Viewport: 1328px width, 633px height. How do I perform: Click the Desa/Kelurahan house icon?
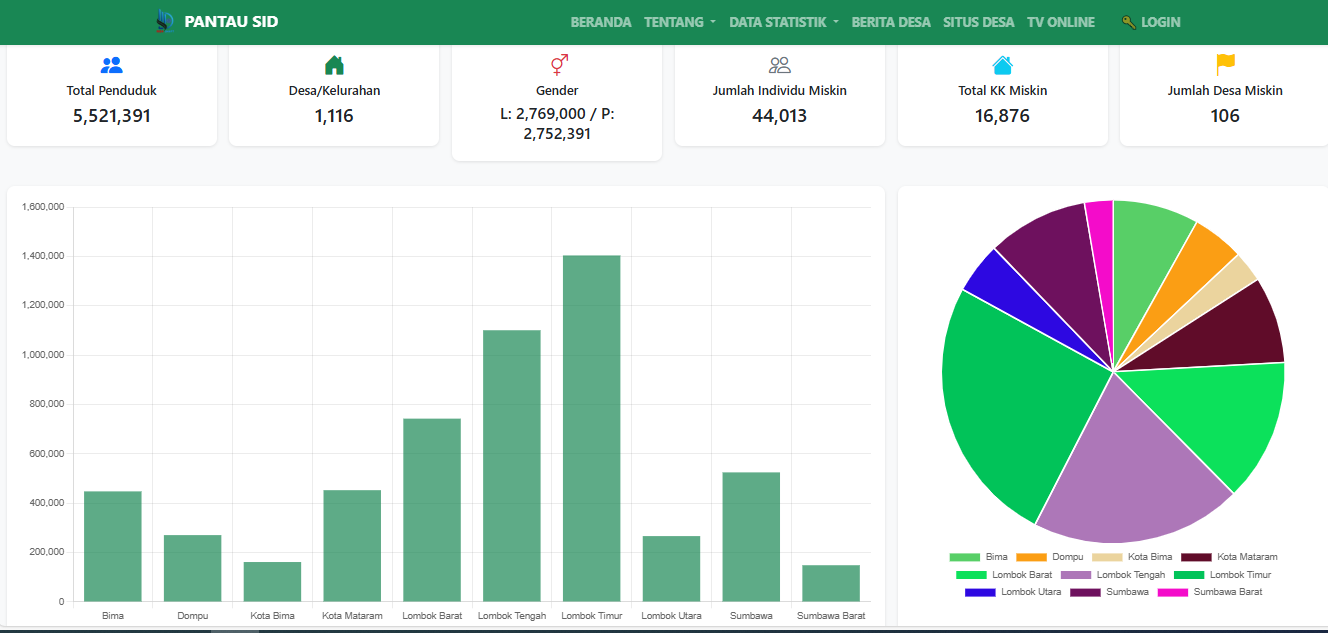334,66
